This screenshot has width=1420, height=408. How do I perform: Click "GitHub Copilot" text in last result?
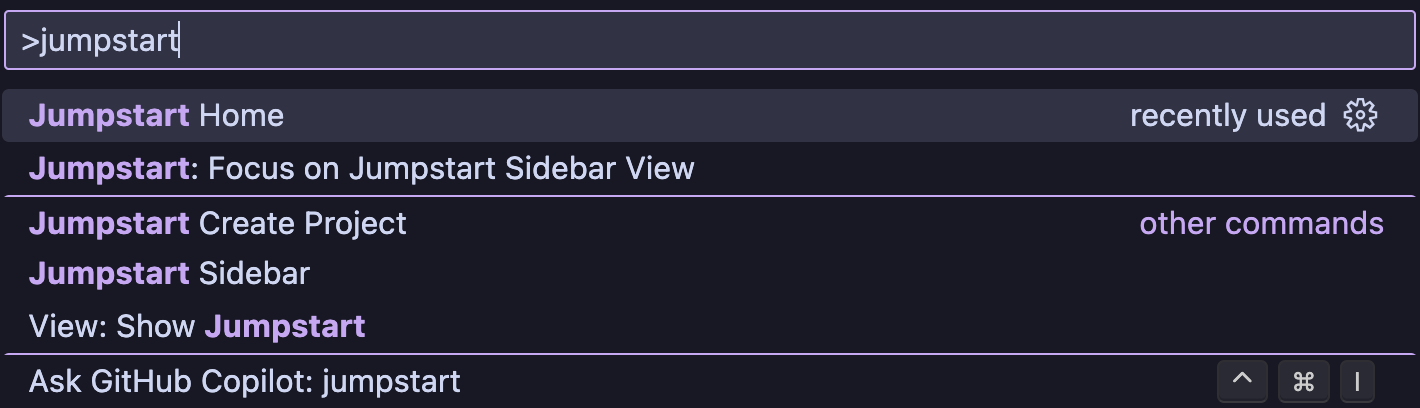click(202, 381)
